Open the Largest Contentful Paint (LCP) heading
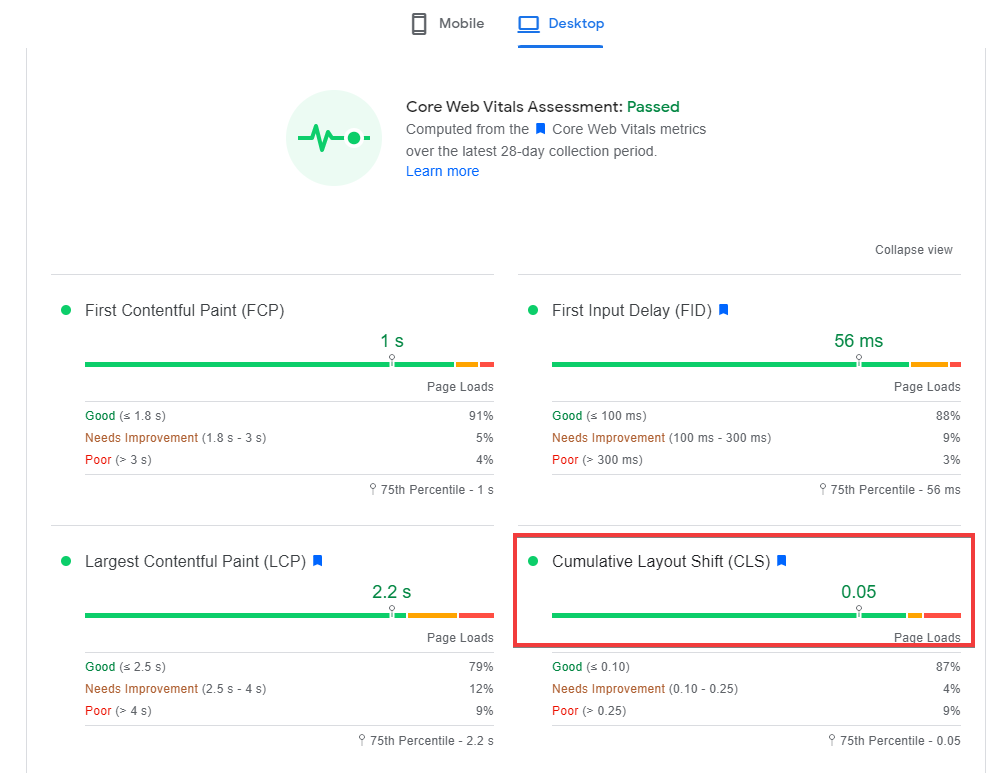This screenshot has height=773, width=1000. tap(194, 561)
